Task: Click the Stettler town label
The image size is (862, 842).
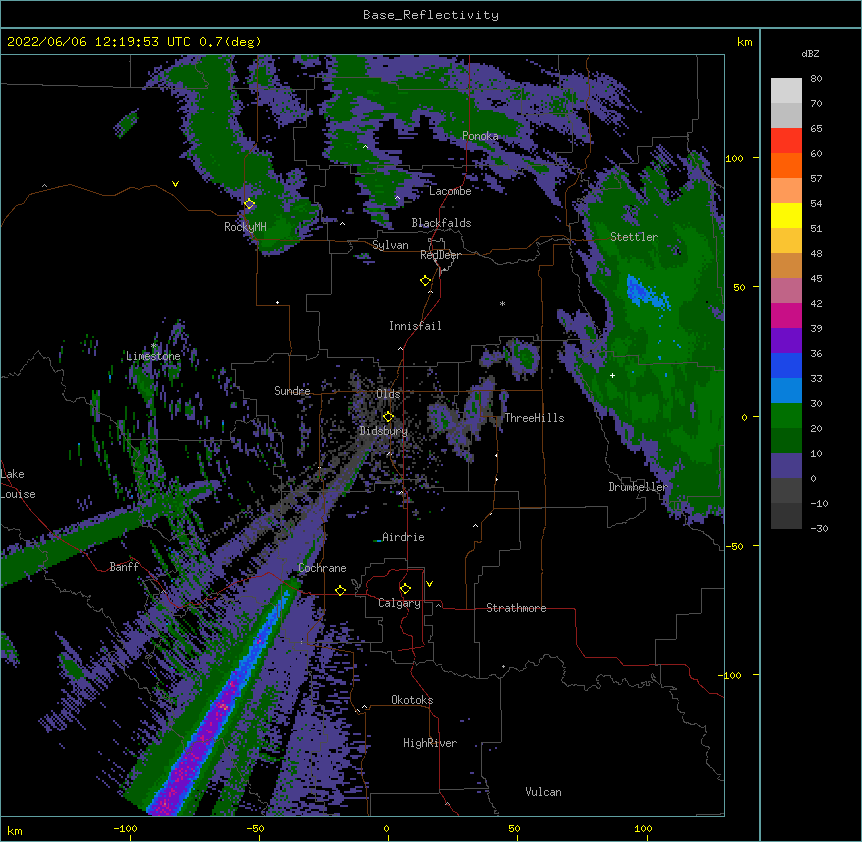Action: tap(634, 237)
